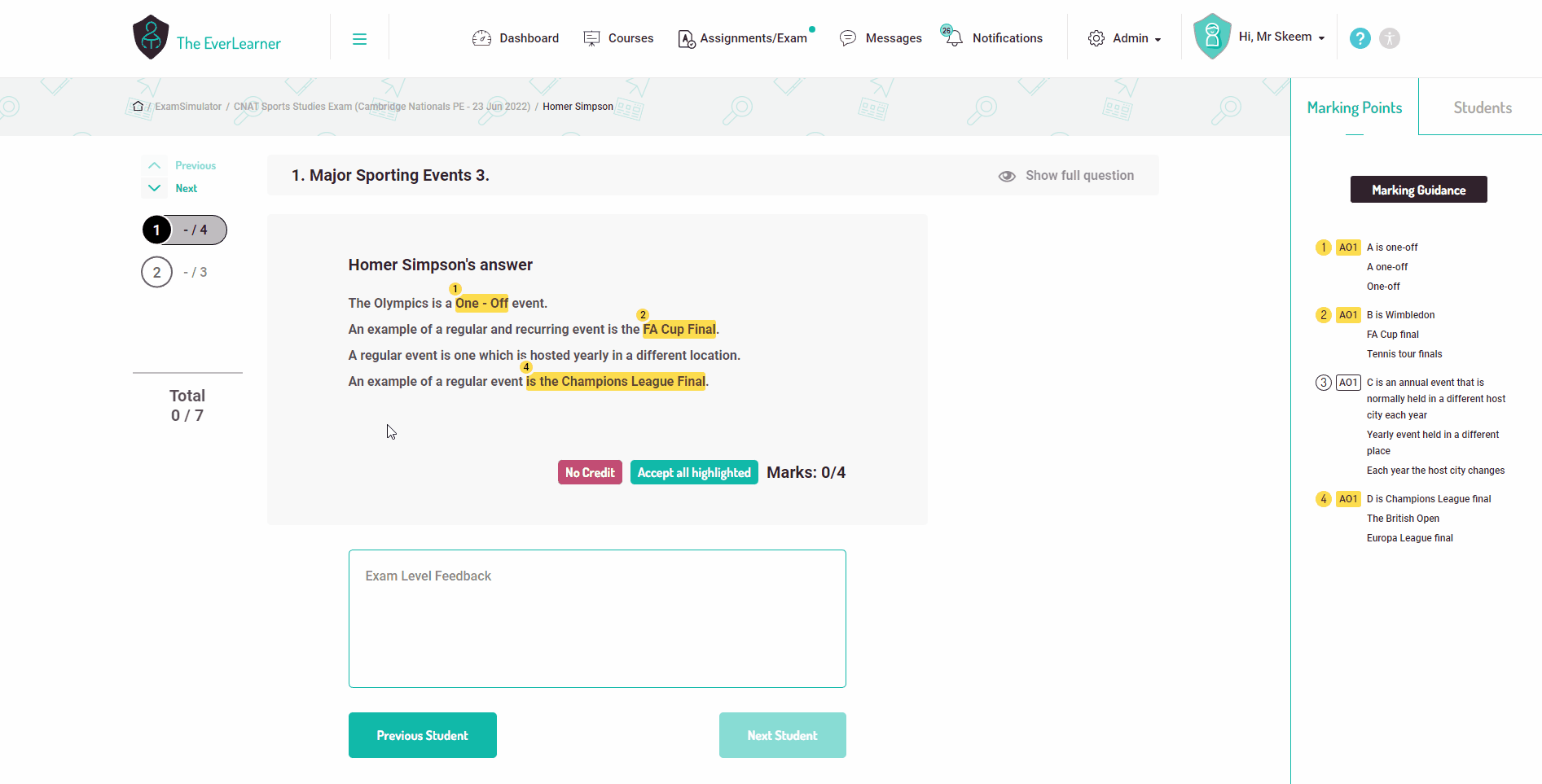Click the Next down-chevron icon
1542x784 pixels.
coord(154,188)
